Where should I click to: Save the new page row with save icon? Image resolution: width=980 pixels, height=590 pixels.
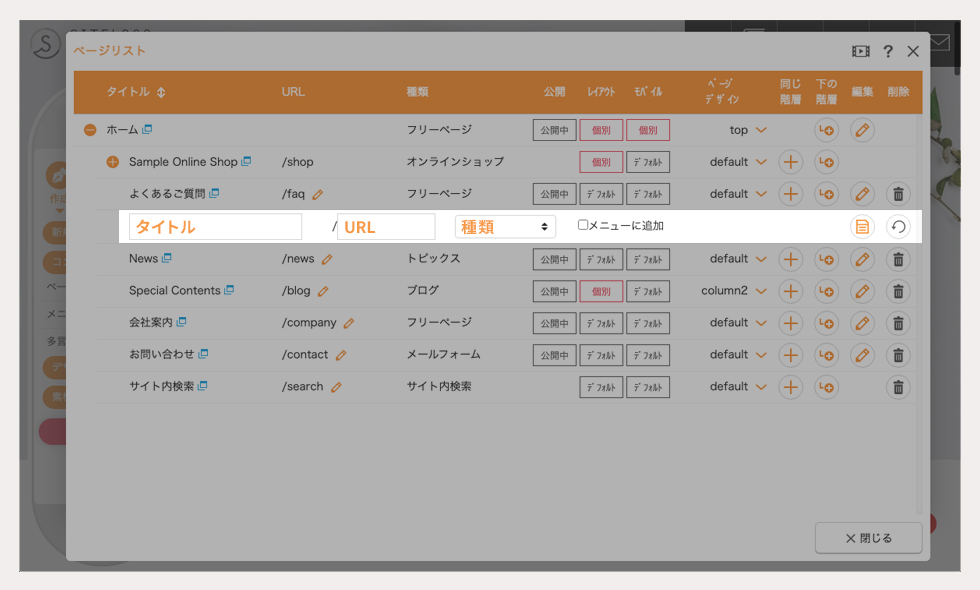tap(862, 227)
